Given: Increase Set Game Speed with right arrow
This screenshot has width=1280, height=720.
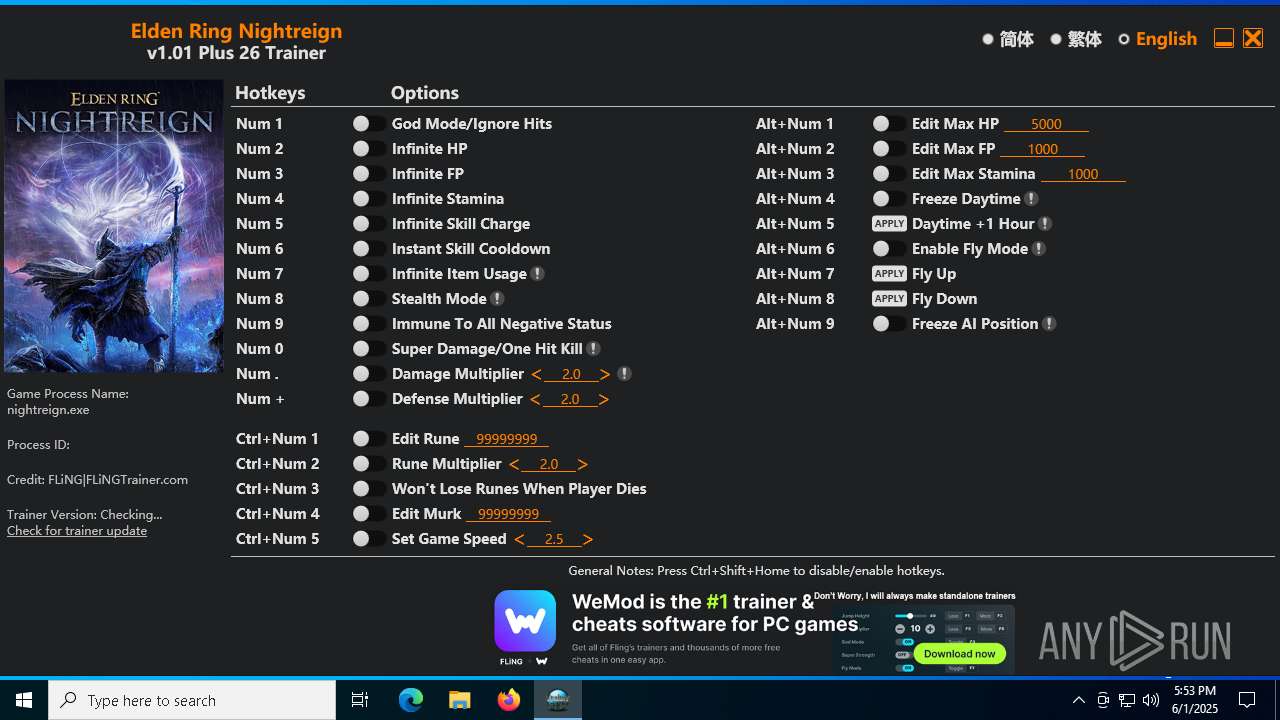Looking at the screenshot, I should (x=587, y=539).
